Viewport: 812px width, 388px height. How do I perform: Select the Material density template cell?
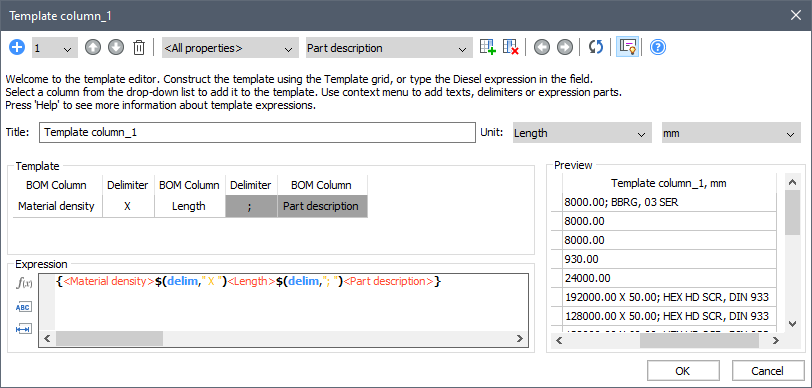pyautogui.click(x=56, y=206)
